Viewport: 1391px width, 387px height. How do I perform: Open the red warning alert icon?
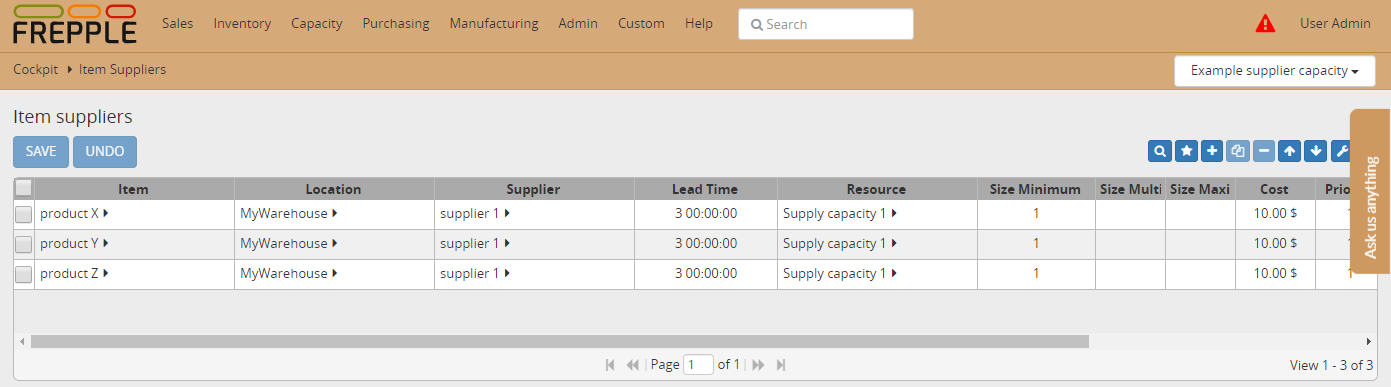pyautogui.click(x=1265, y=23)
